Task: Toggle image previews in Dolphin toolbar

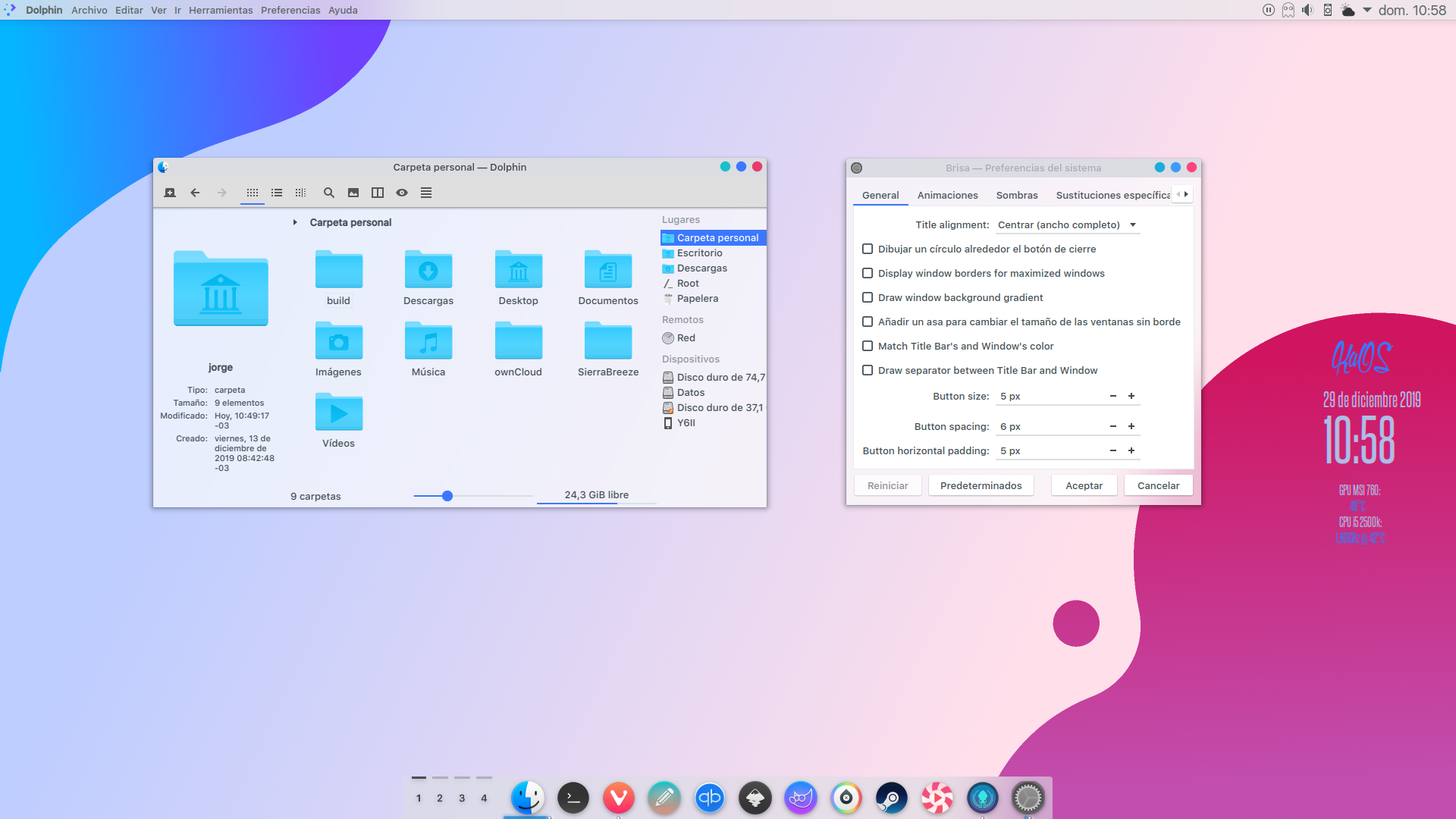Action: [353, 193]
